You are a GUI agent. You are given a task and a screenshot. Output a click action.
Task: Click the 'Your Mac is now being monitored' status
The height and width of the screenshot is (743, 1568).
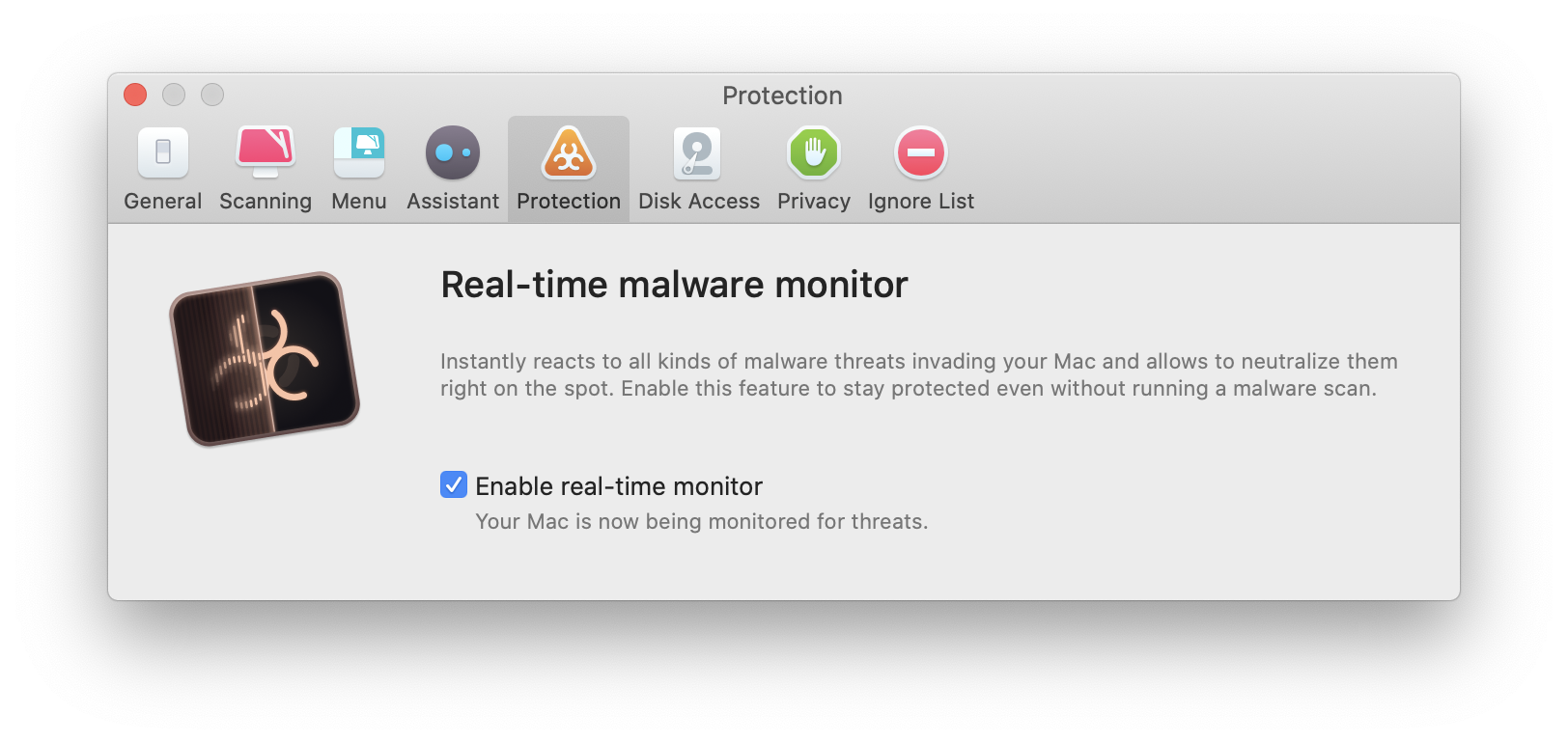[x=701, y=522]
